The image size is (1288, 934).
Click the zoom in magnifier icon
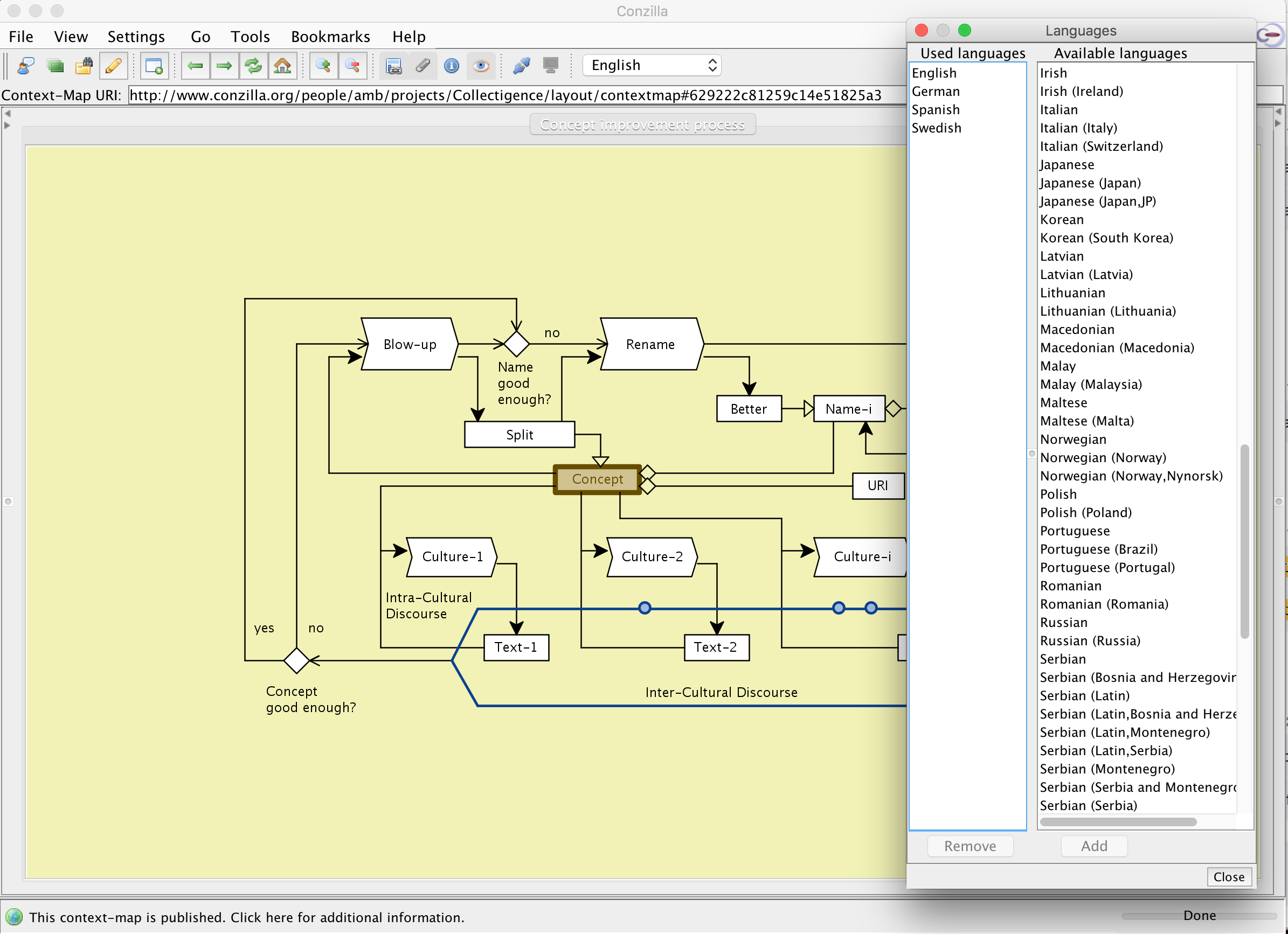[324, 66]
